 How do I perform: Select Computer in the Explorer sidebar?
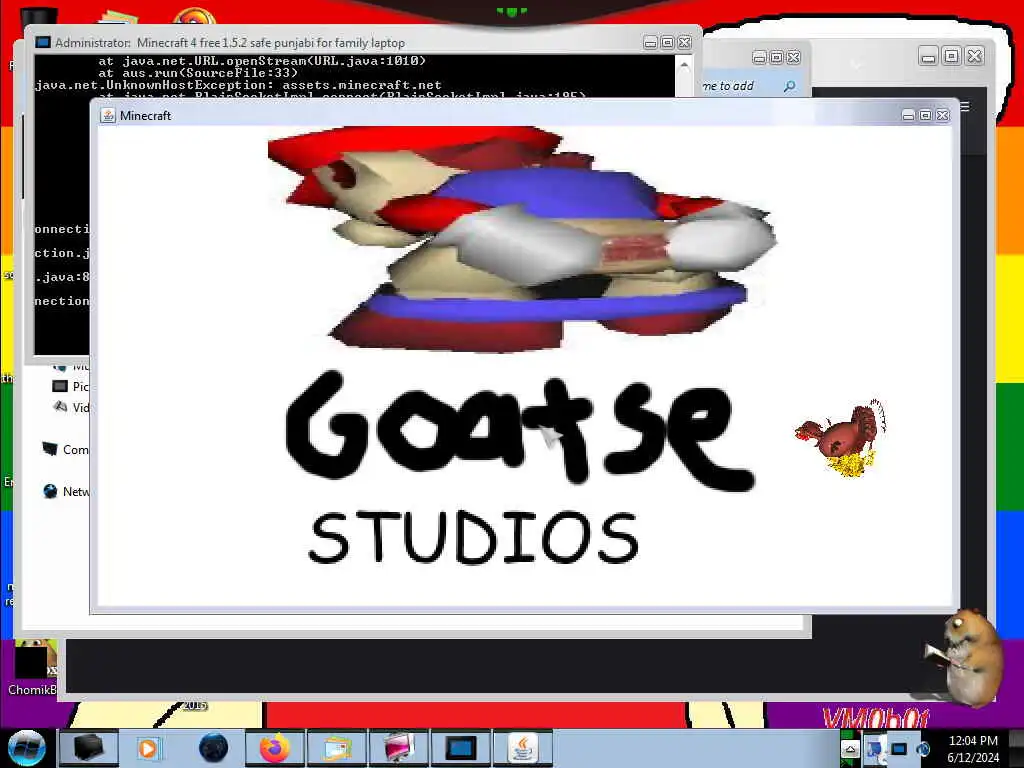tap(65, 449)
